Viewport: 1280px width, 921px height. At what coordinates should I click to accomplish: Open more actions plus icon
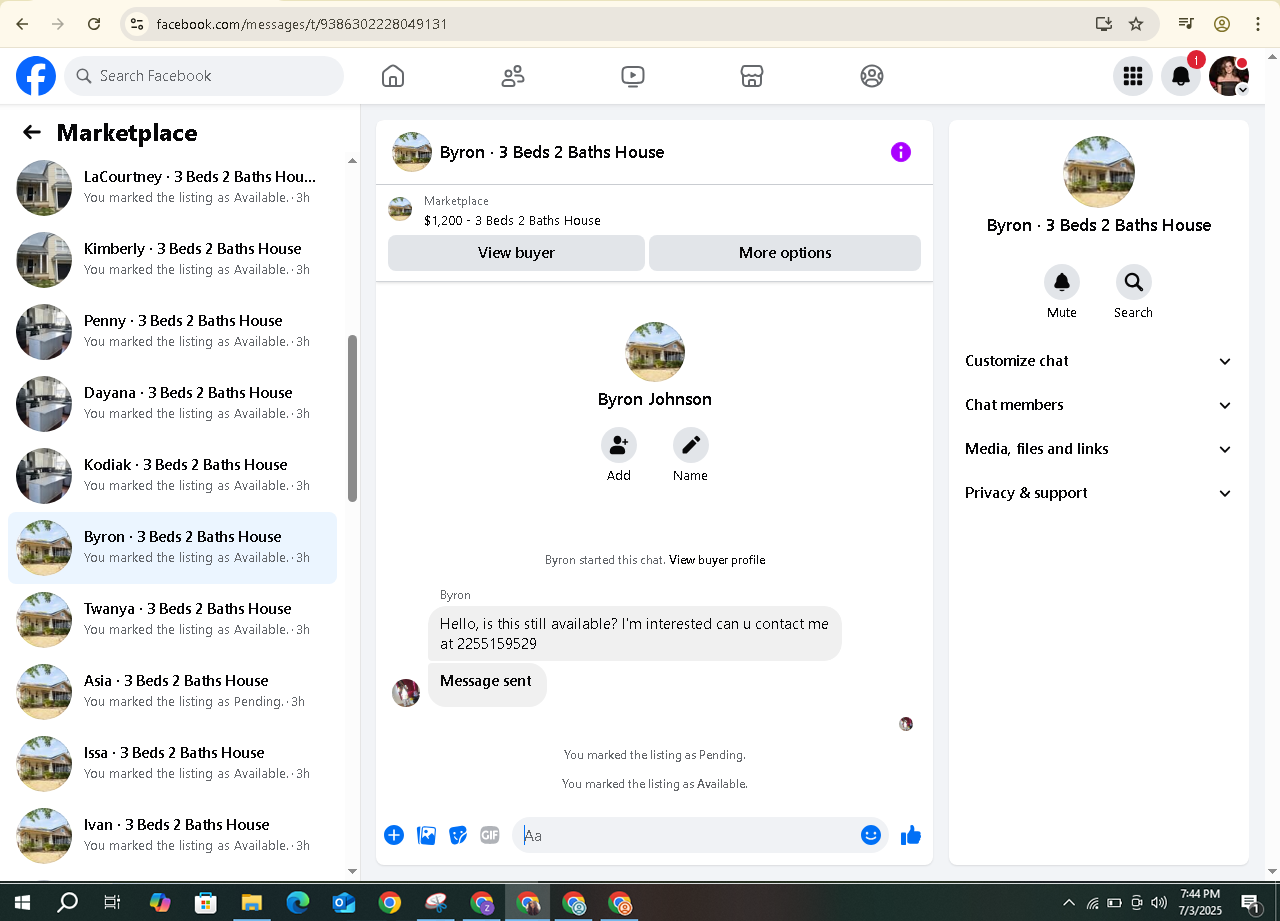[394, 835]
